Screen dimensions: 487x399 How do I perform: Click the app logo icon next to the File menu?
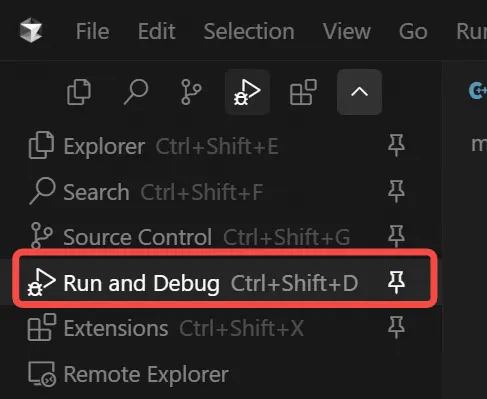tap(31, 30)
